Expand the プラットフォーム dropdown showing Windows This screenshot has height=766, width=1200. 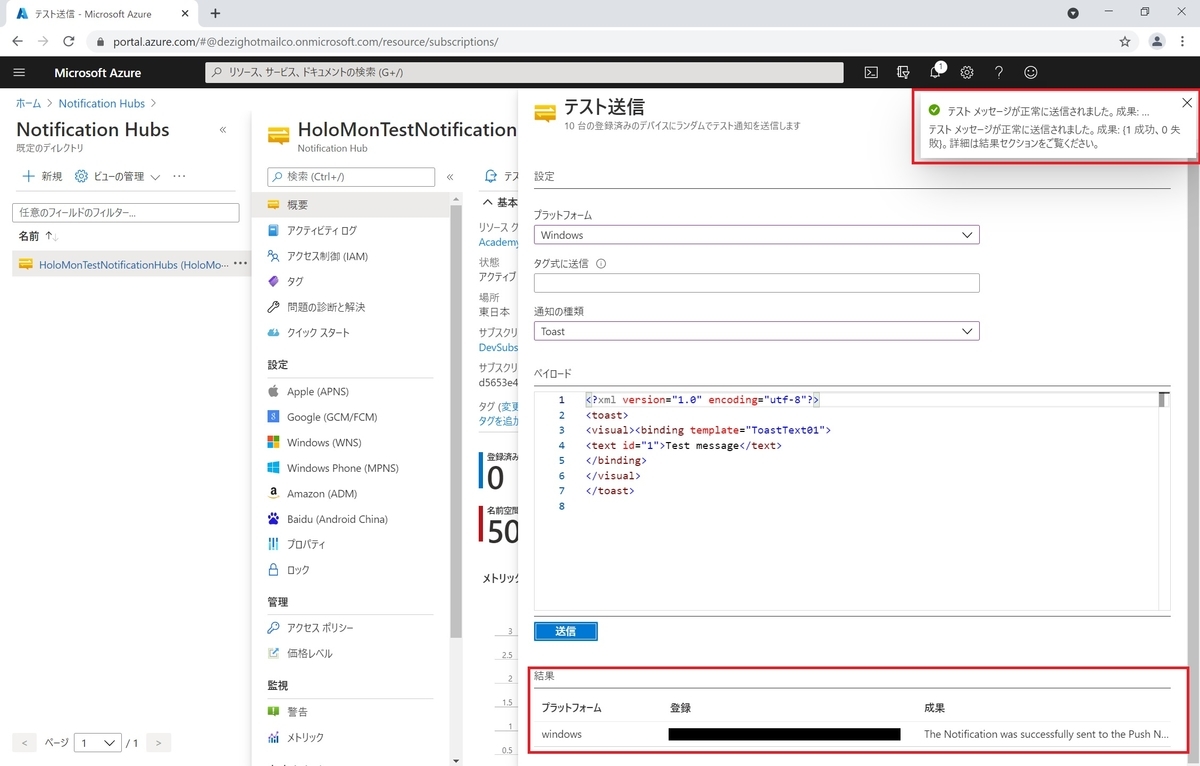[x=756, y=235]
